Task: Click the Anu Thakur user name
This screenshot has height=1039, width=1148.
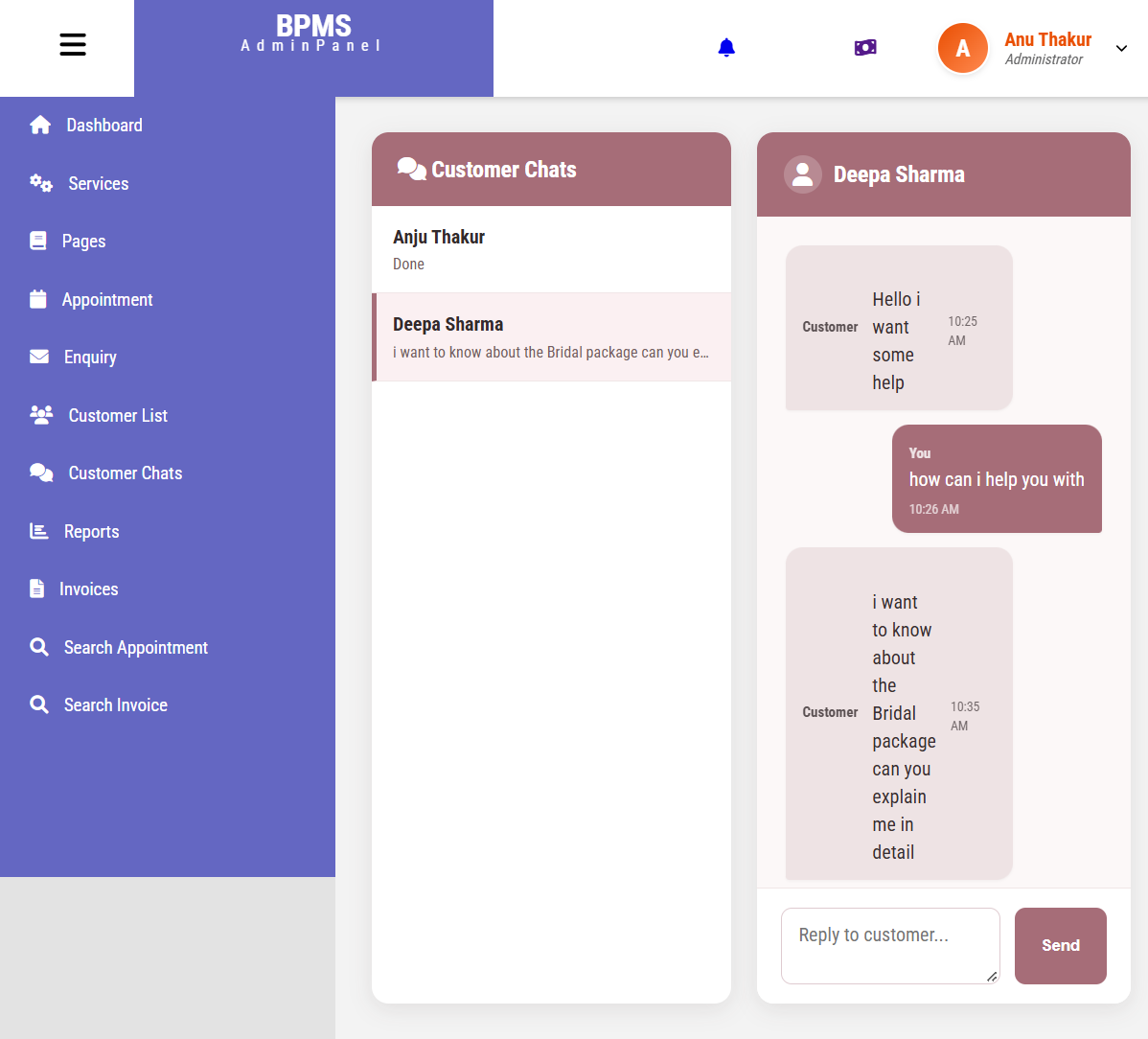Action: [x=1047, y=39]
